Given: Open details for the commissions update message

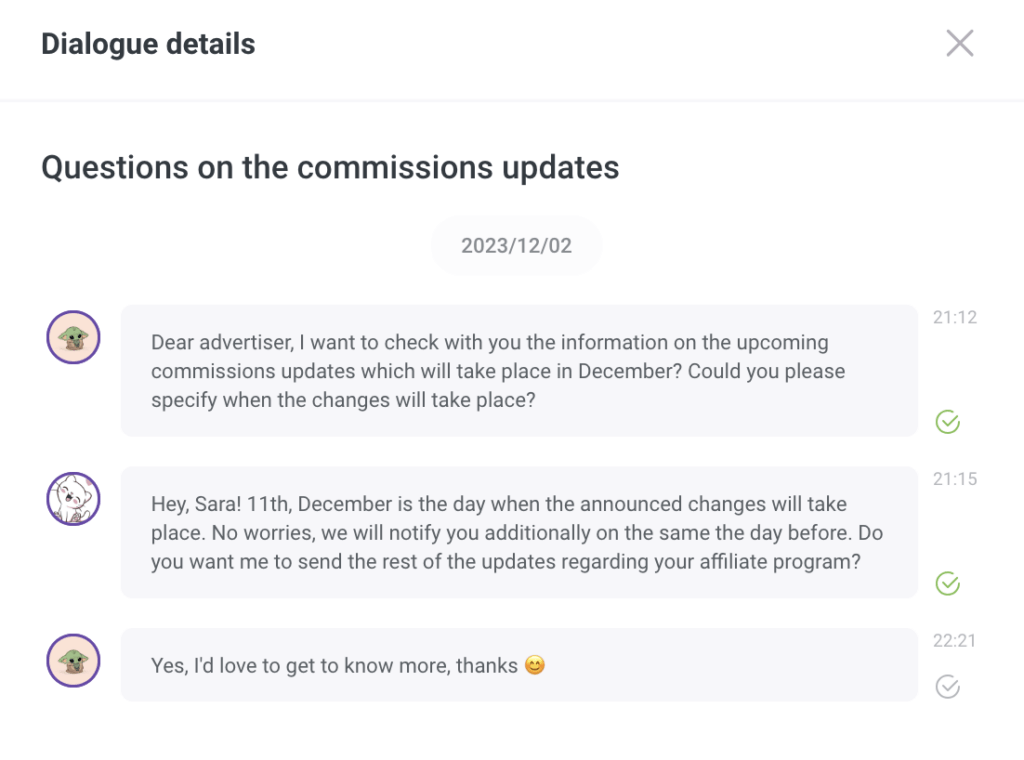Looking at the screenshot, I should pos(518,370).
